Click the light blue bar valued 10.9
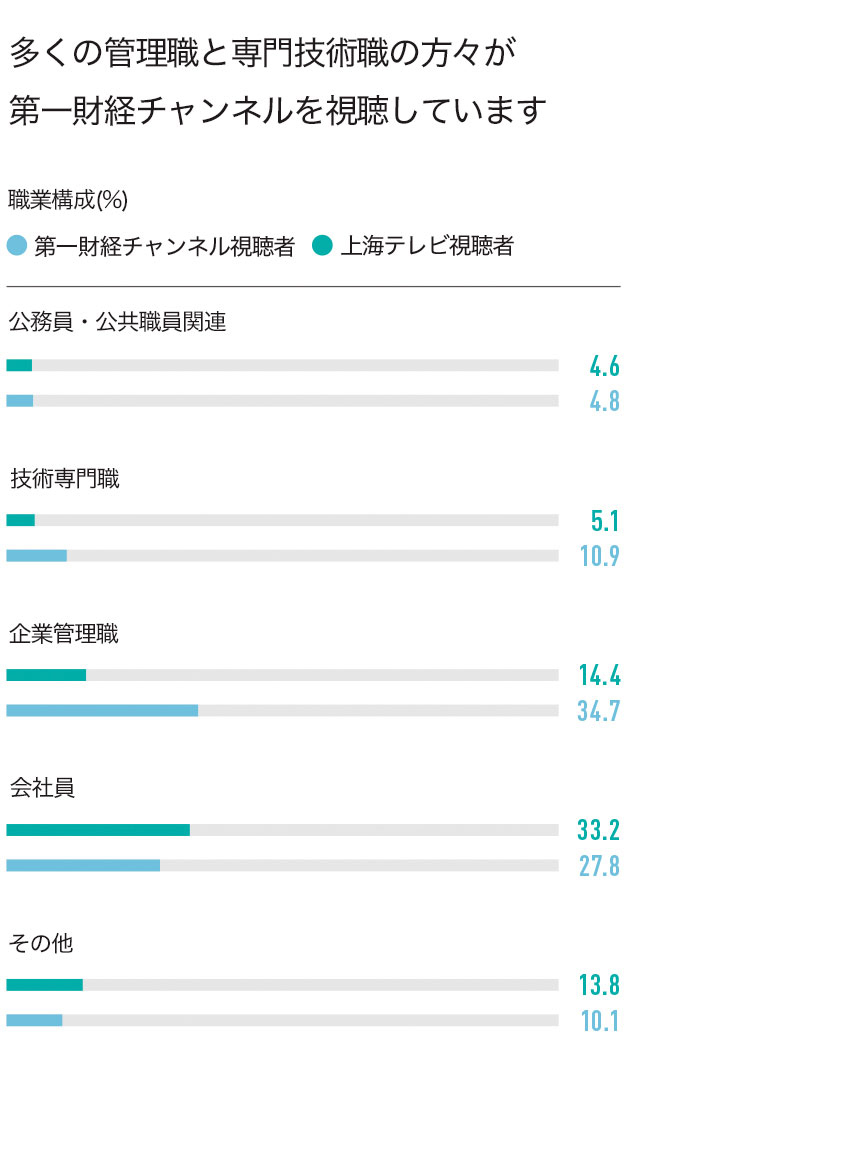This screenshot has height=1157, width=850. pos(37,556)
